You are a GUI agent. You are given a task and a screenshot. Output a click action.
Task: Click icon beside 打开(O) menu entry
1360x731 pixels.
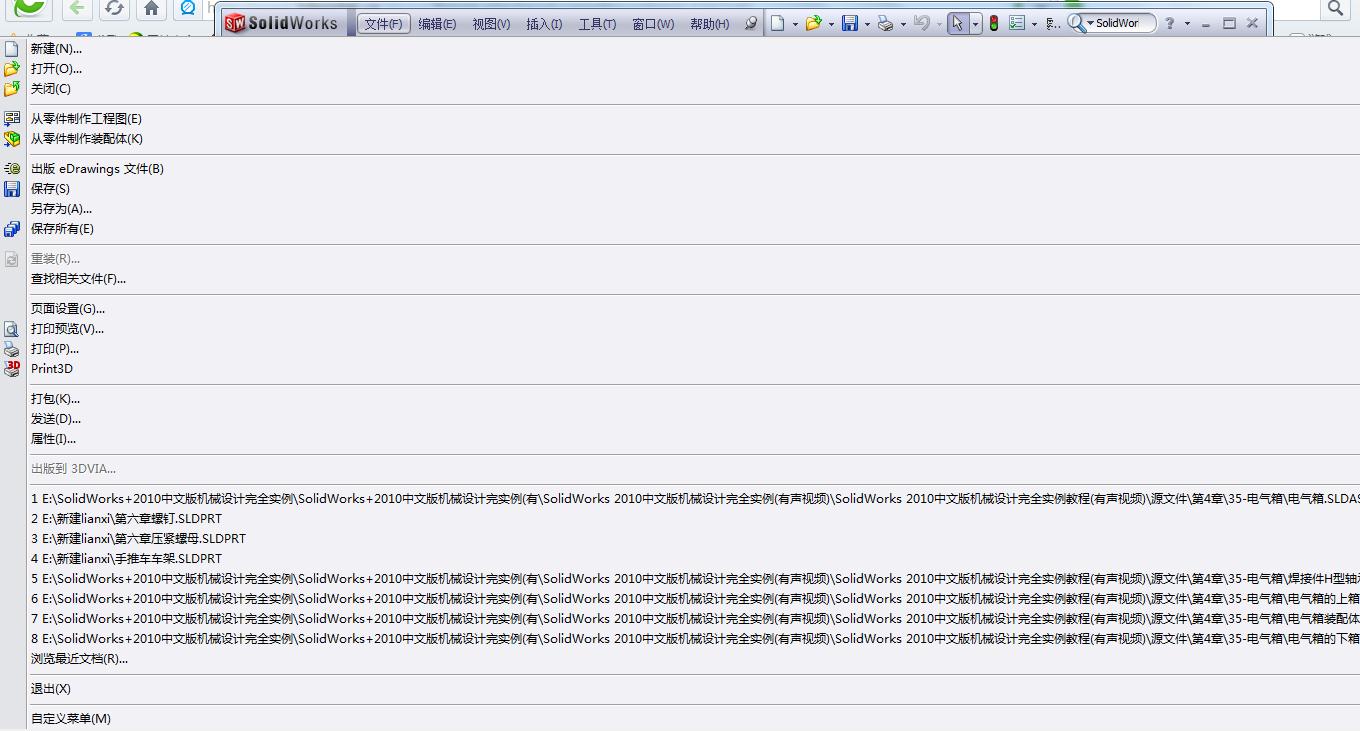(12, 69)
